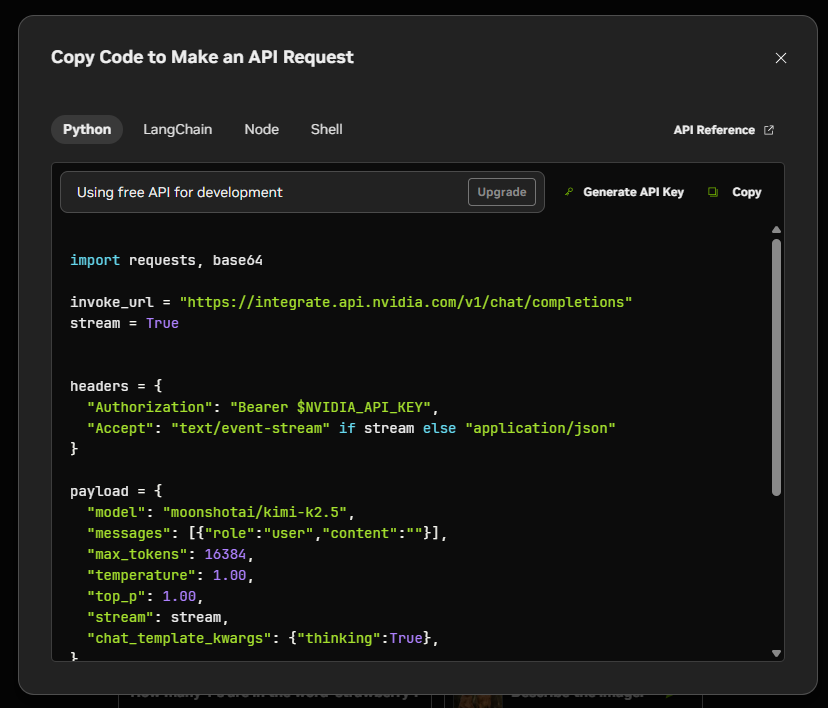
Task: Switch to the LangChain tab
Action: click(177, 129)
